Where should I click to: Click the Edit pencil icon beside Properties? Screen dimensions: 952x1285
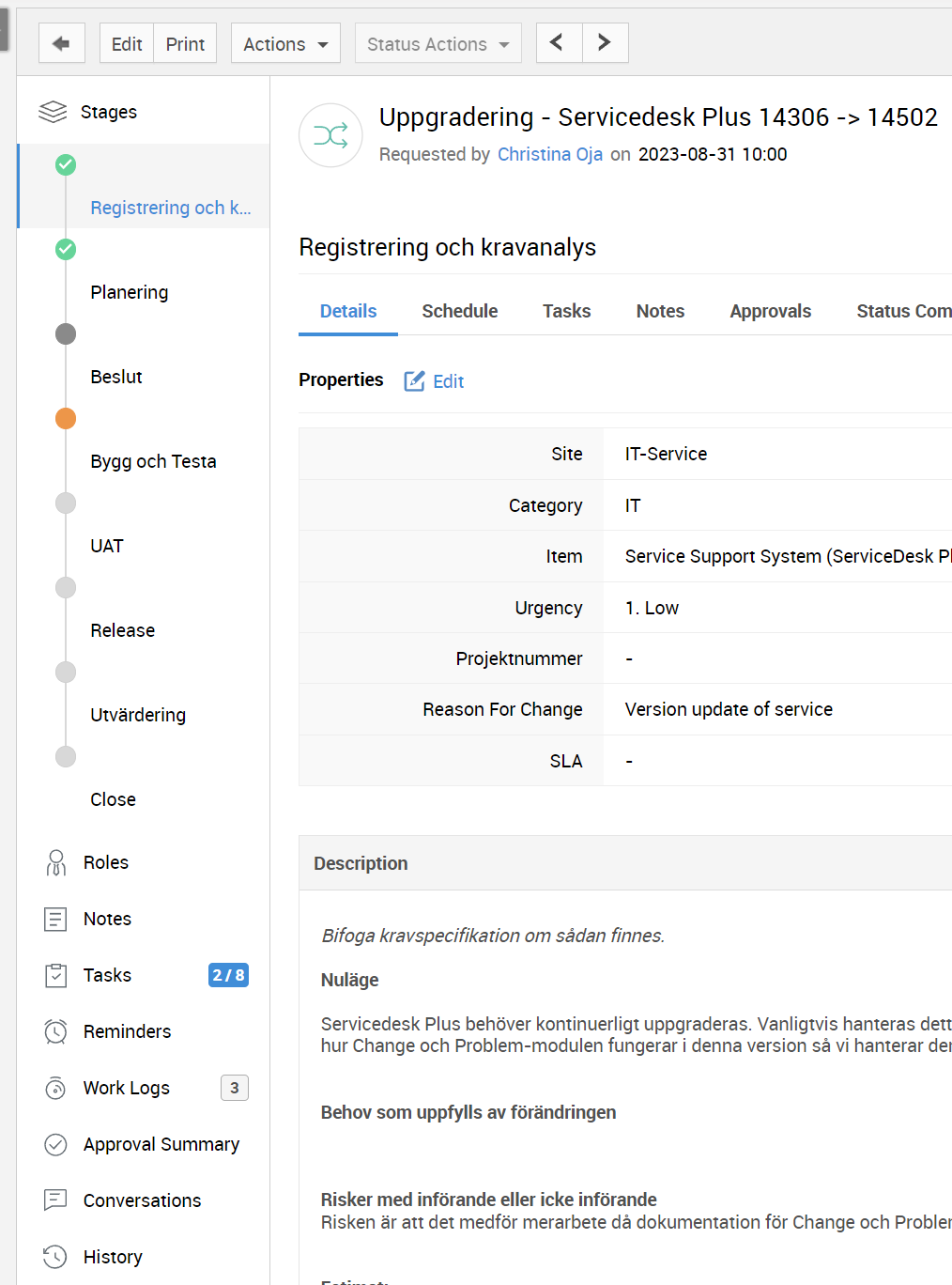414,380
